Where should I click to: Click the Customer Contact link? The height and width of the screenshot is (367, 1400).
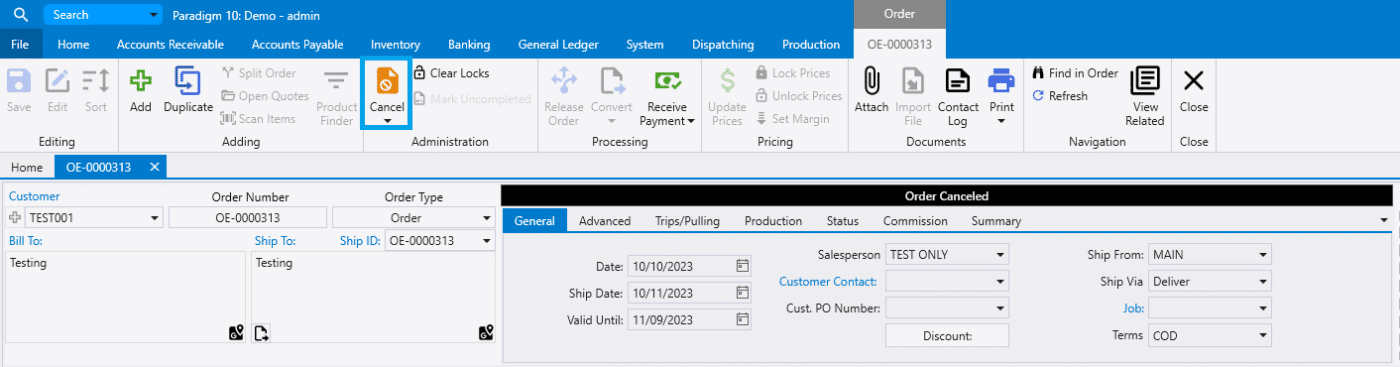828,282
